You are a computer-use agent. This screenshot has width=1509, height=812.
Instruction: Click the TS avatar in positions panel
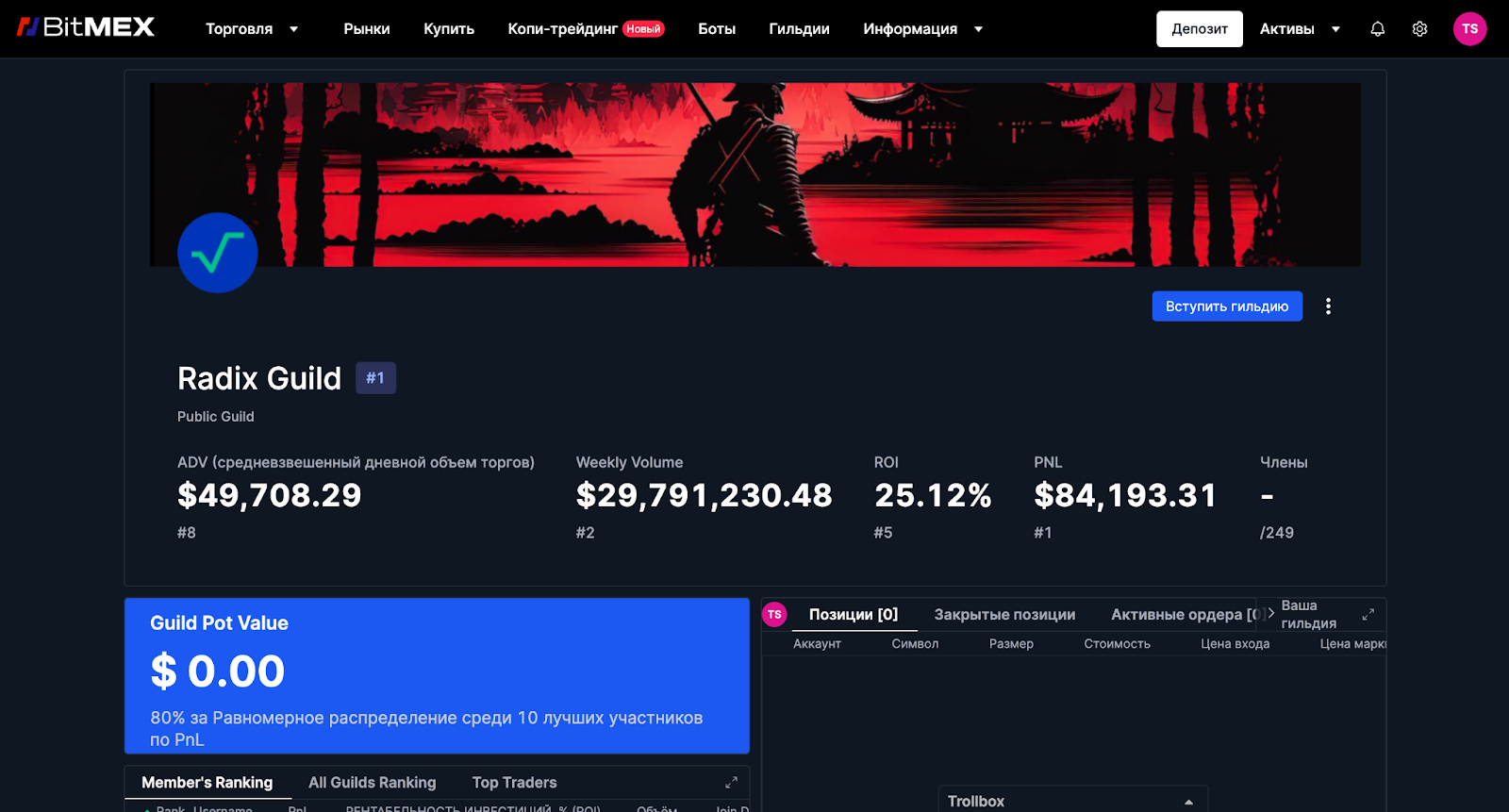coord(774,615)
